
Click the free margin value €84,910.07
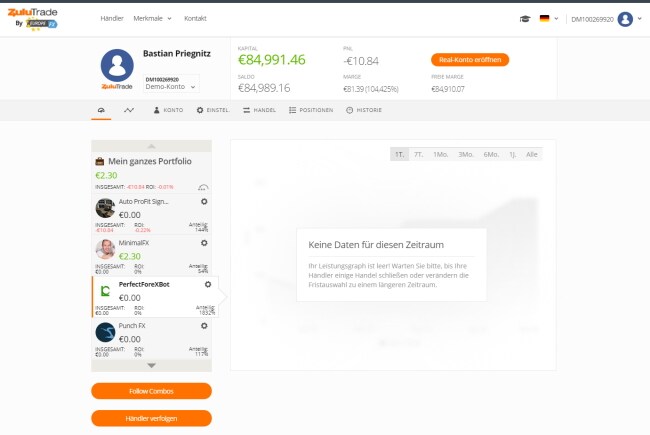pyautogui.click(x=448, y=89)
